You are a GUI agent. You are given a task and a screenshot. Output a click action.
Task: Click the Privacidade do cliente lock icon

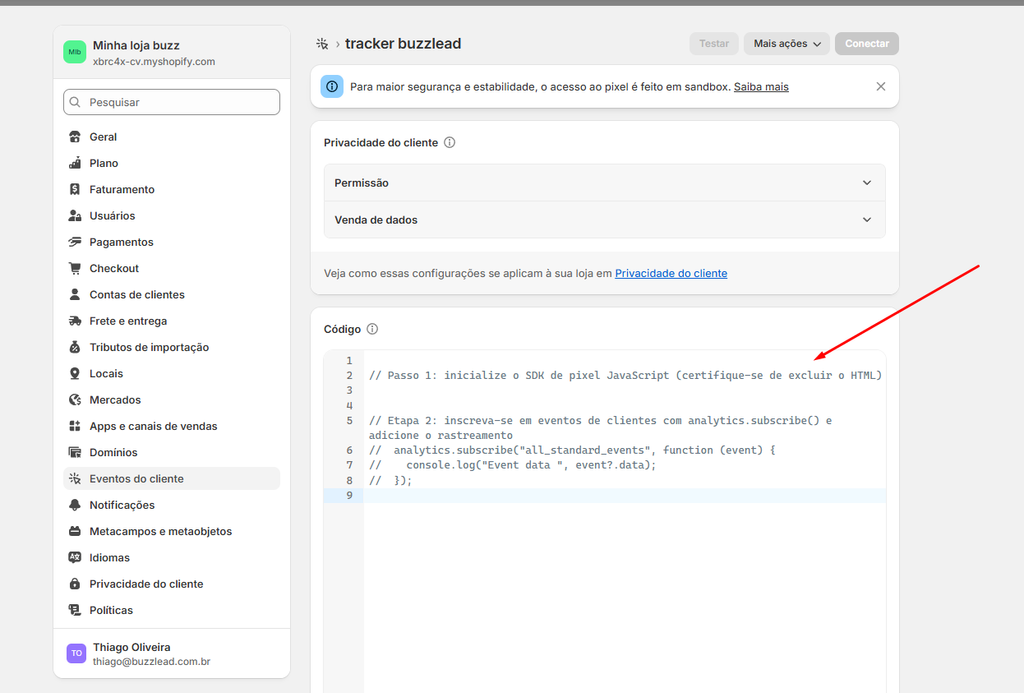click(x=75, y=583)
